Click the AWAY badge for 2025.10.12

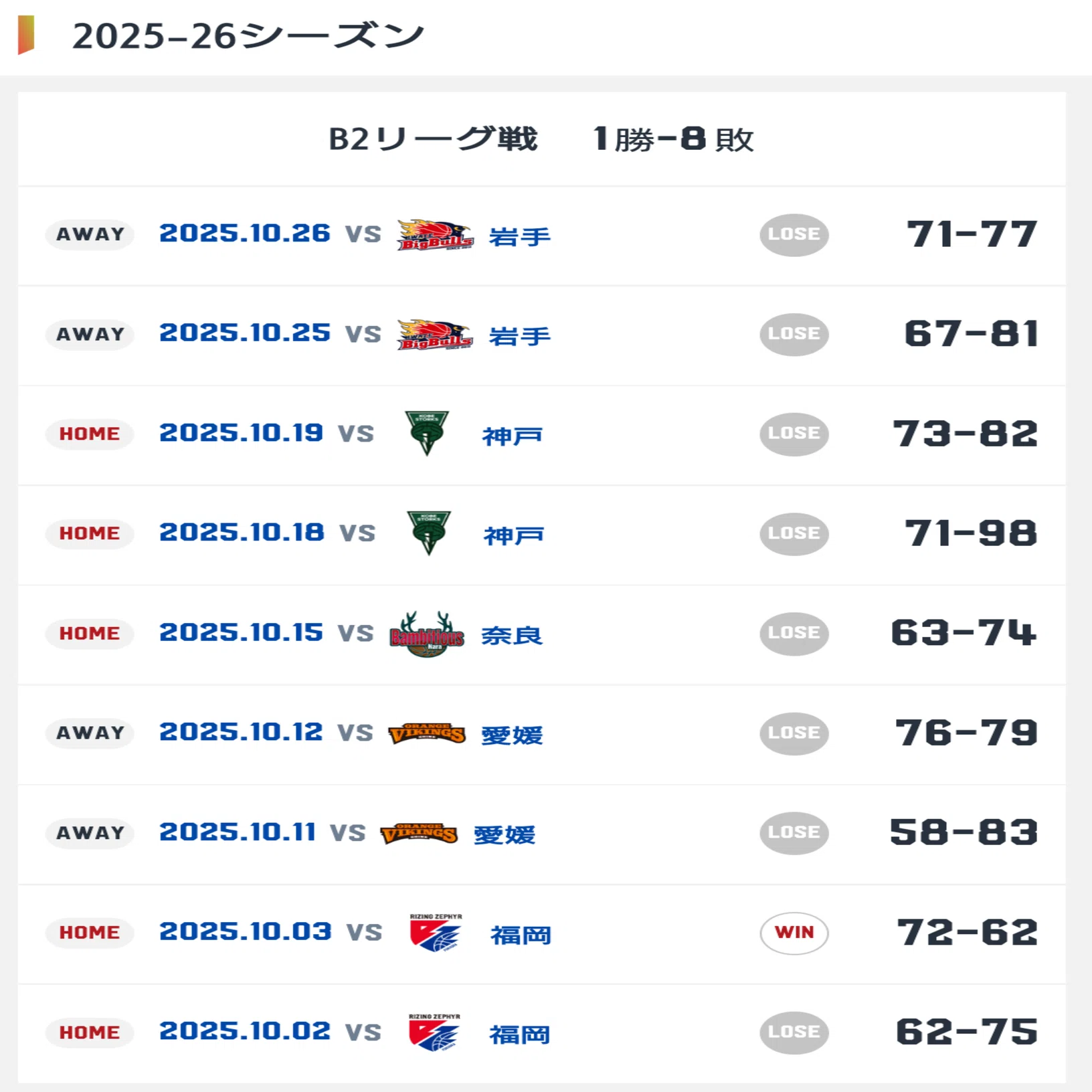tap(90, 733)
